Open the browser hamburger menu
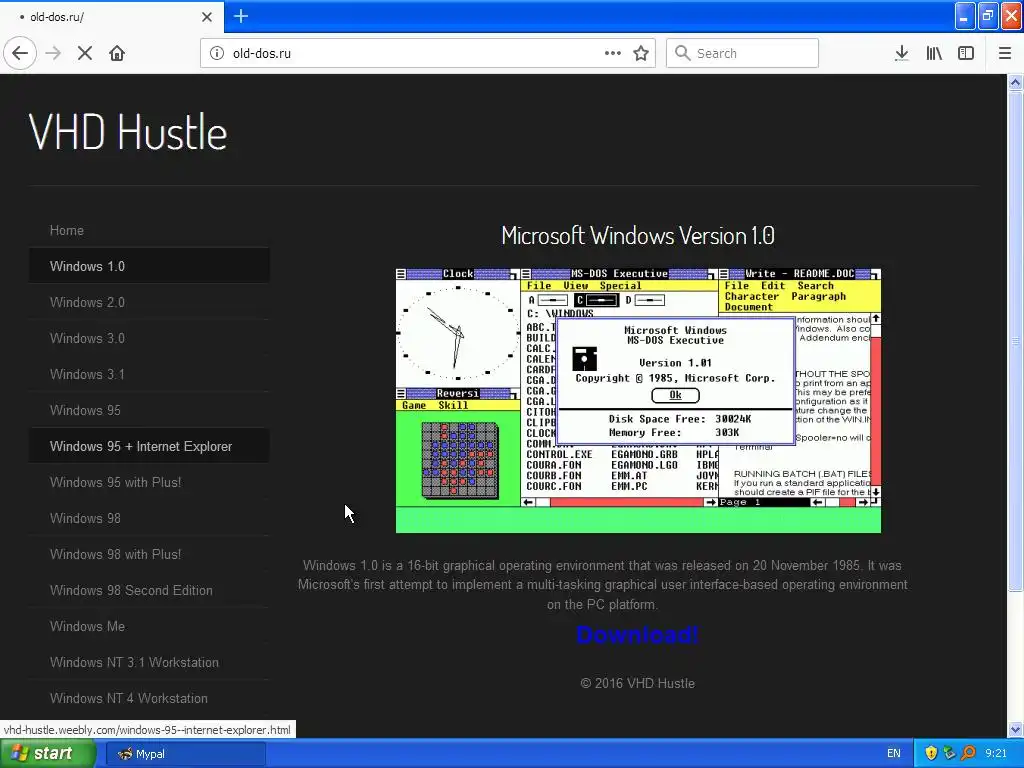 click(x=1005, y=54)
